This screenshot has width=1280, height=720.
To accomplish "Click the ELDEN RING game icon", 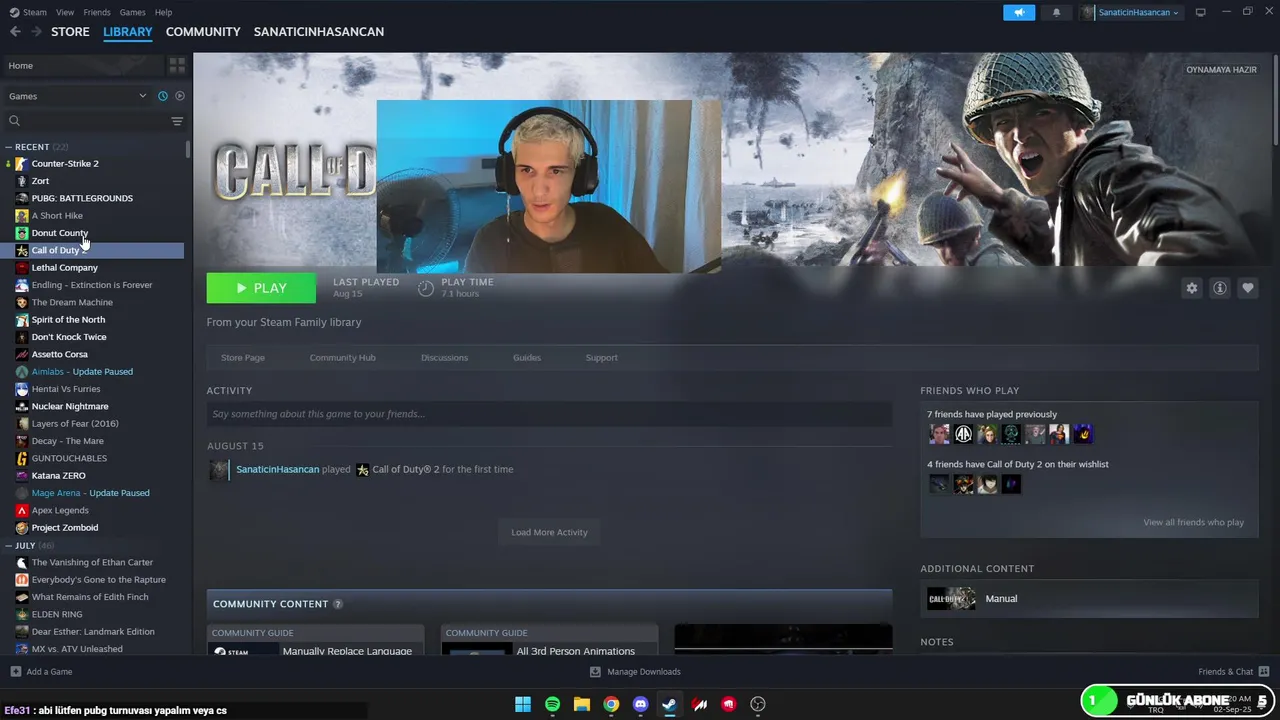I will [22, 615].
